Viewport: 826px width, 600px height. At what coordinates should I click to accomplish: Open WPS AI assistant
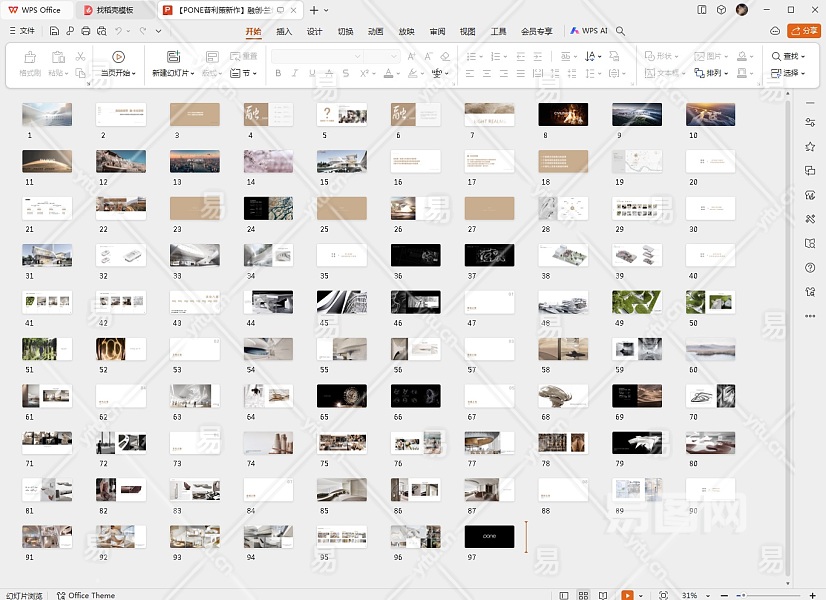pyautogui.click(x=589, y=31)
